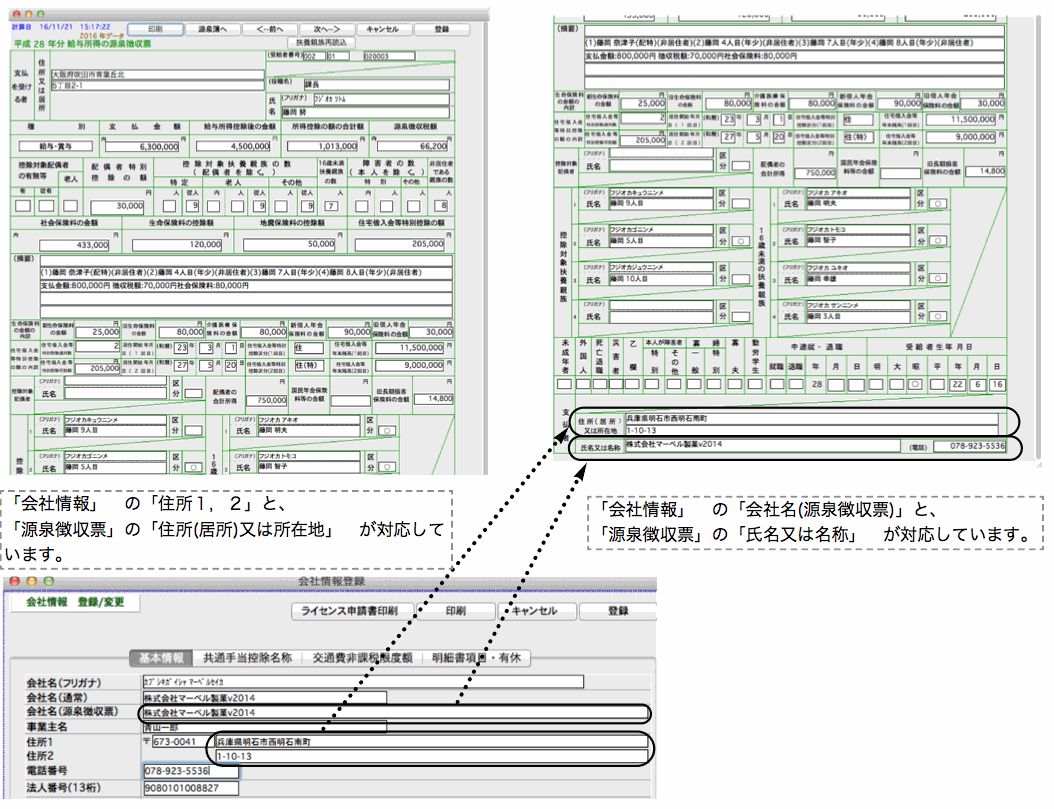This screenshot has width=1054, height=809.
Task: Open the 明細書項目・有休 tab
Action: tap(478, 658)
